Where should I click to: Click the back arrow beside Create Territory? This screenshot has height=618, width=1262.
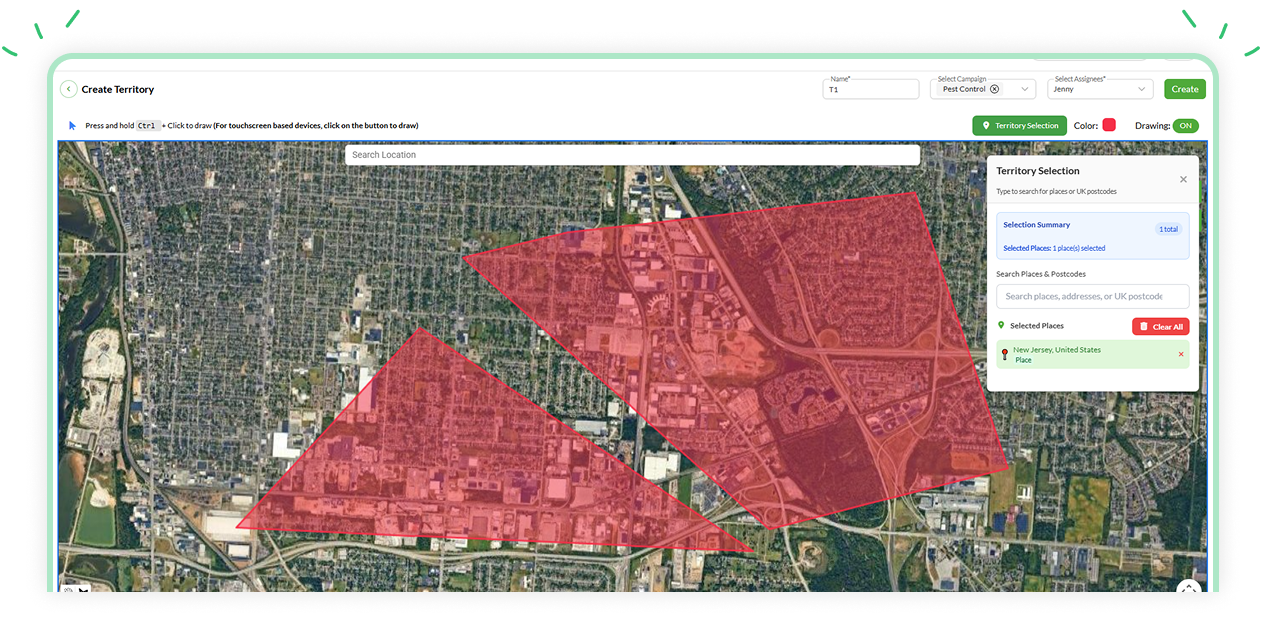(x=68, y=89)
